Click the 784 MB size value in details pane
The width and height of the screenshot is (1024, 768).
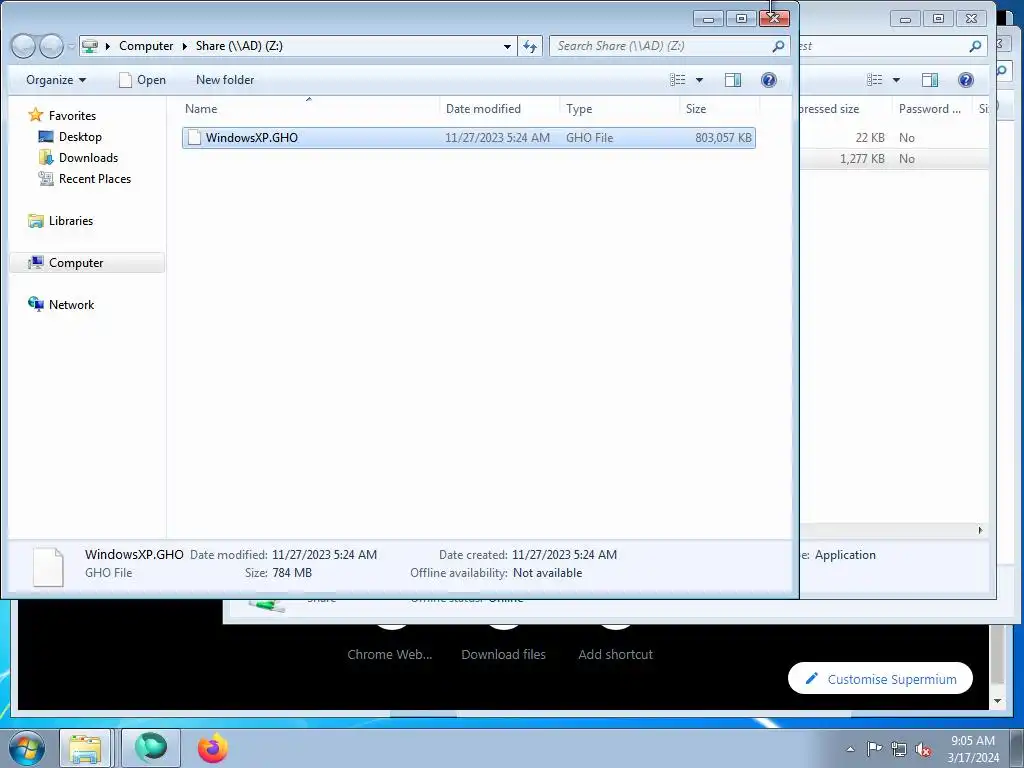point(291,573)
